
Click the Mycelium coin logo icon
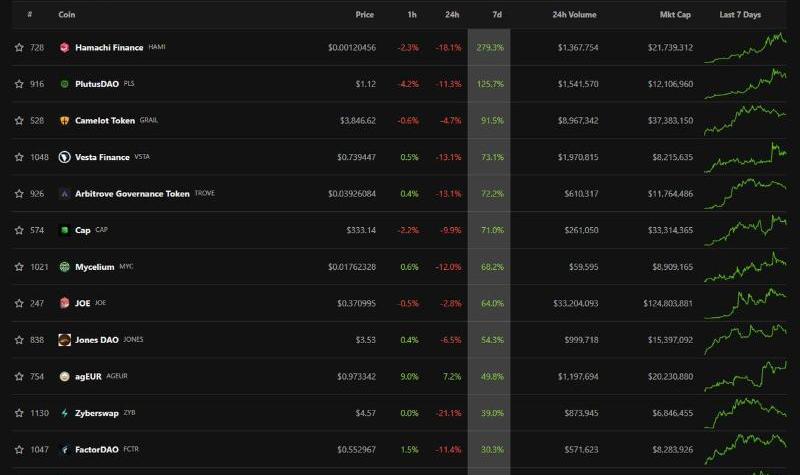(65, 267)
